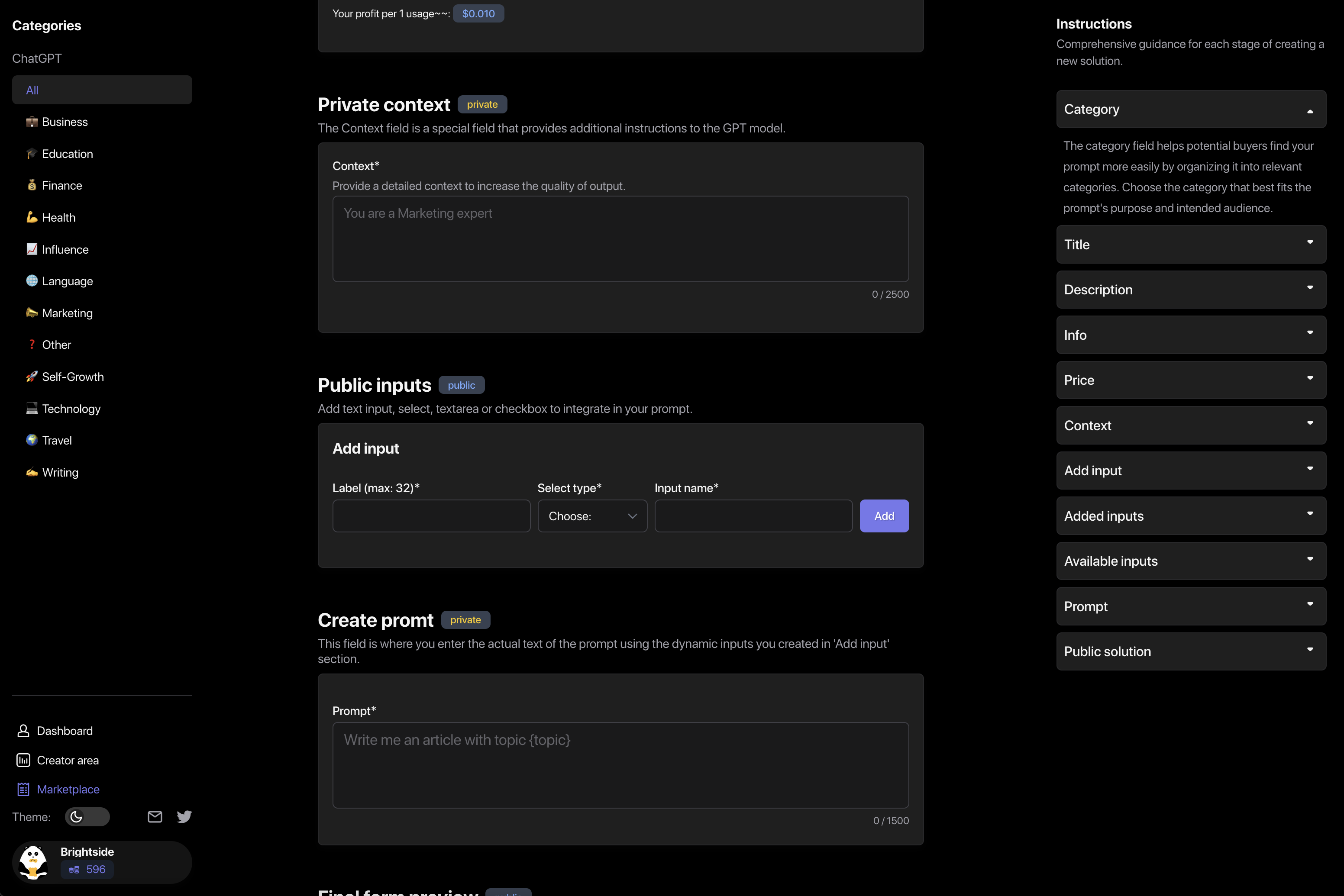
Task: Click the Twitter bird icon
Action: point(184,816)
